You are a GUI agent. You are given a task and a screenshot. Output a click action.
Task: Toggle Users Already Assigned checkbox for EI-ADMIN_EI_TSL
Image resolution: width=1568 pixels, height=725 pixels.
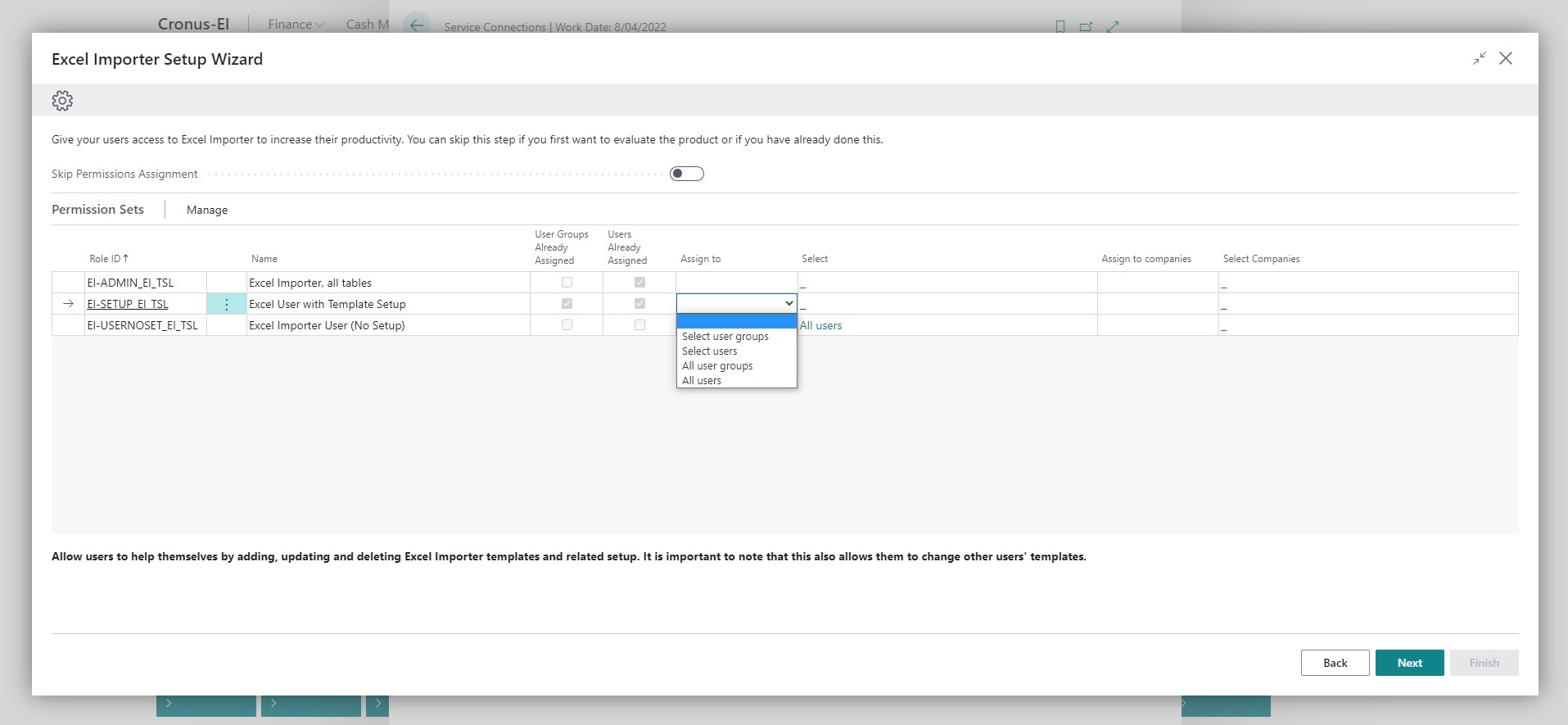[639, 283]
